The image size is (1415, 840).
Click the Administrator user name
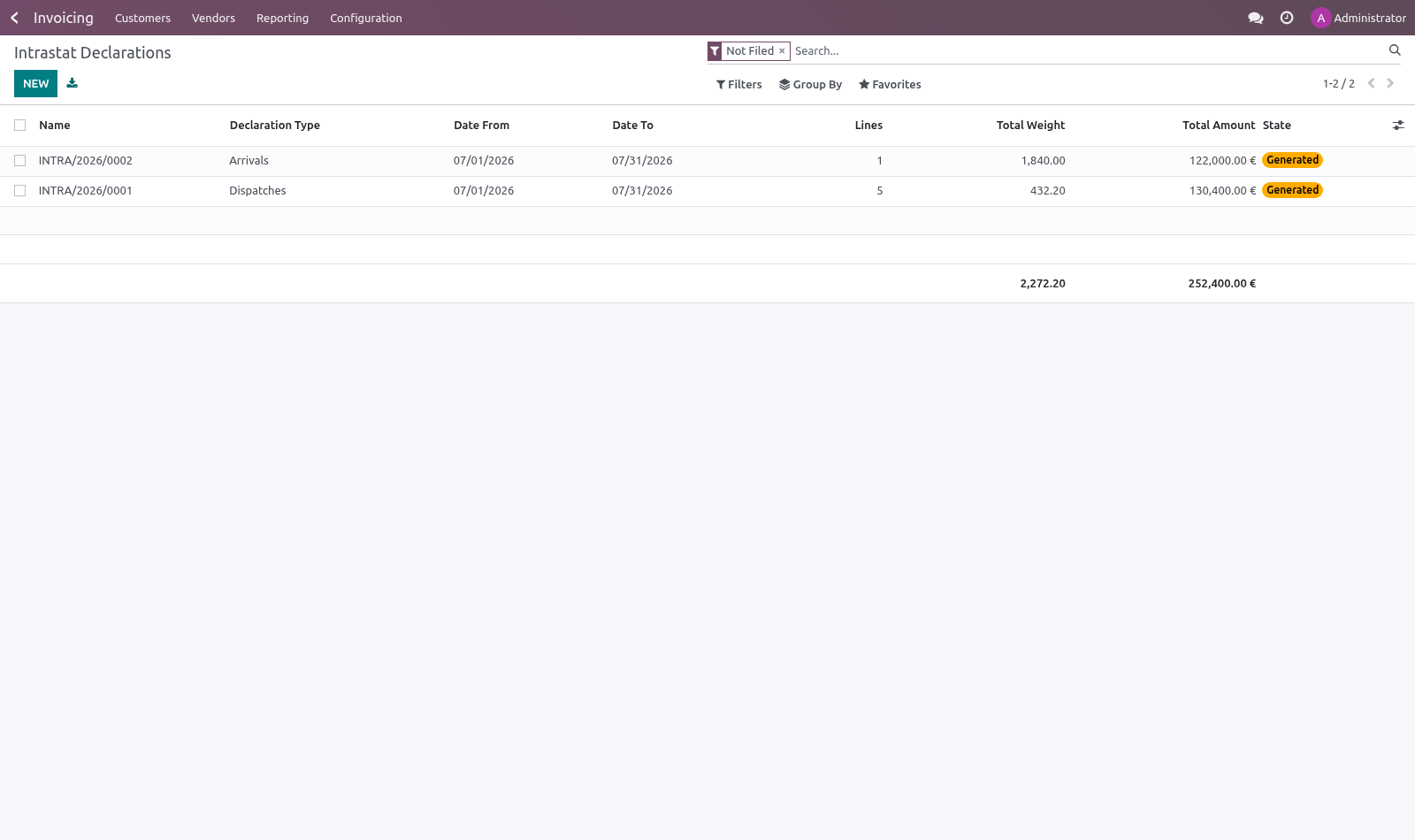[x=1369, y=18]
